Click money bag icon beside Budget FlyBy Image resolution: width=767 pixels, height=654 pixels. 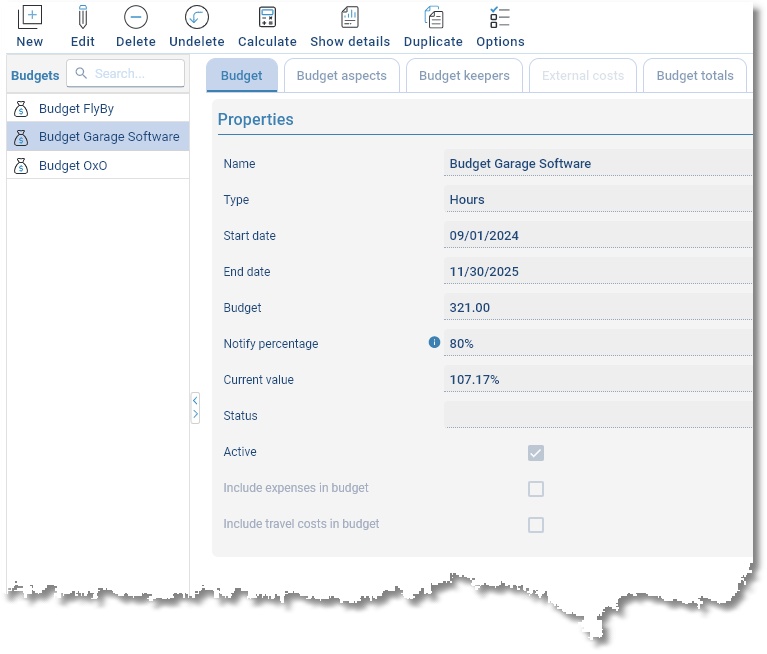[21, 109]
